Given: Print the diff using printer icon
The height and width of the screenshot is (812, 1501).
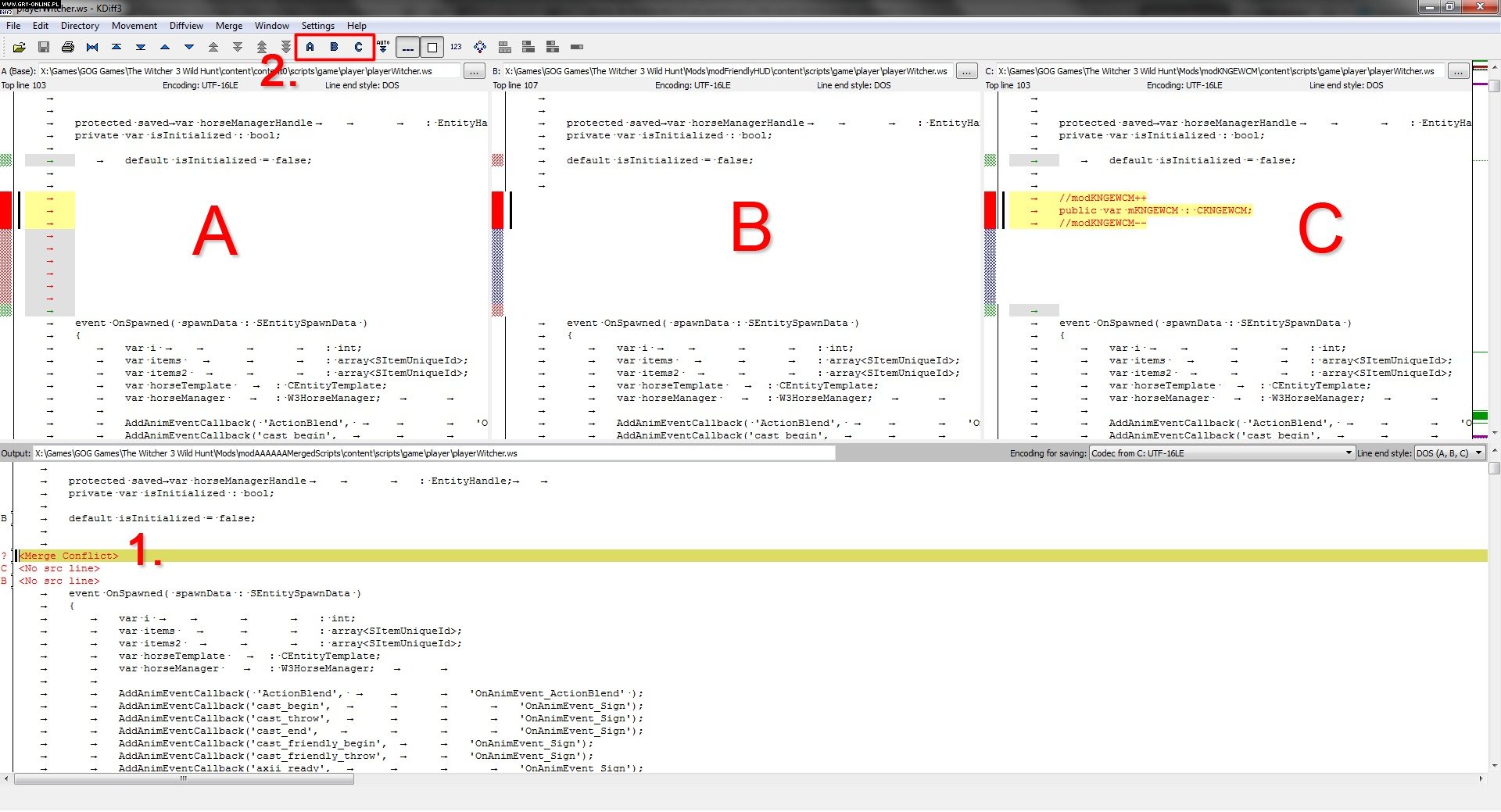Looking at the screenshot, I should 68,47.
